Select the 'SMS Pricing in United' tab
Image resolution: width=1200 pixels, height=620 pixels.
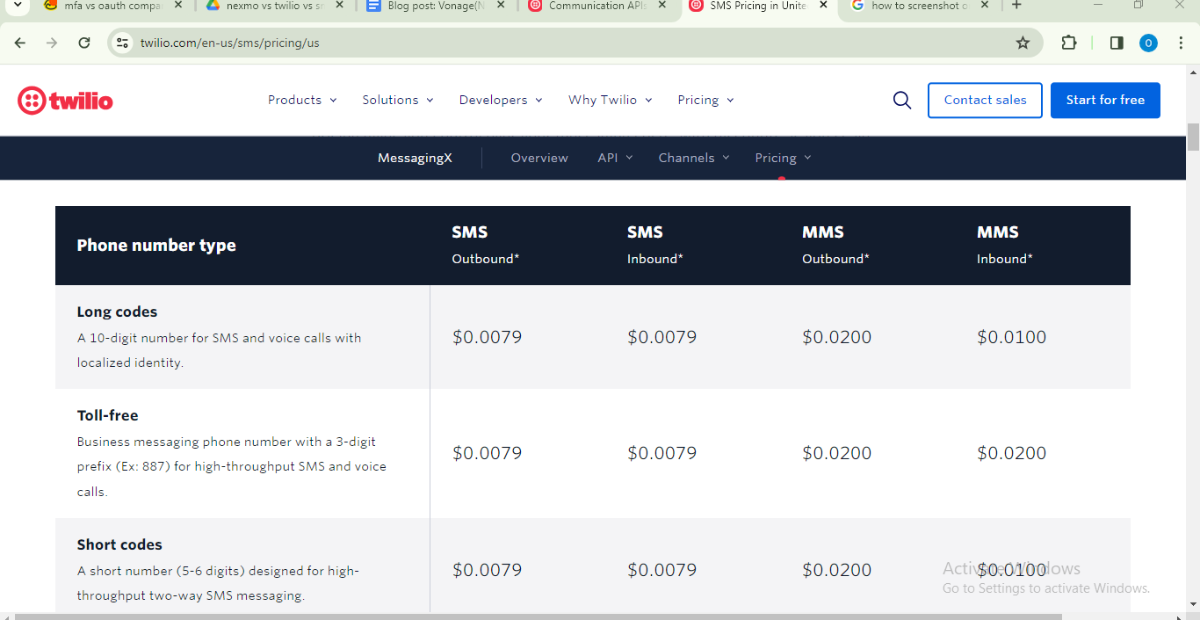click(758, 5)
